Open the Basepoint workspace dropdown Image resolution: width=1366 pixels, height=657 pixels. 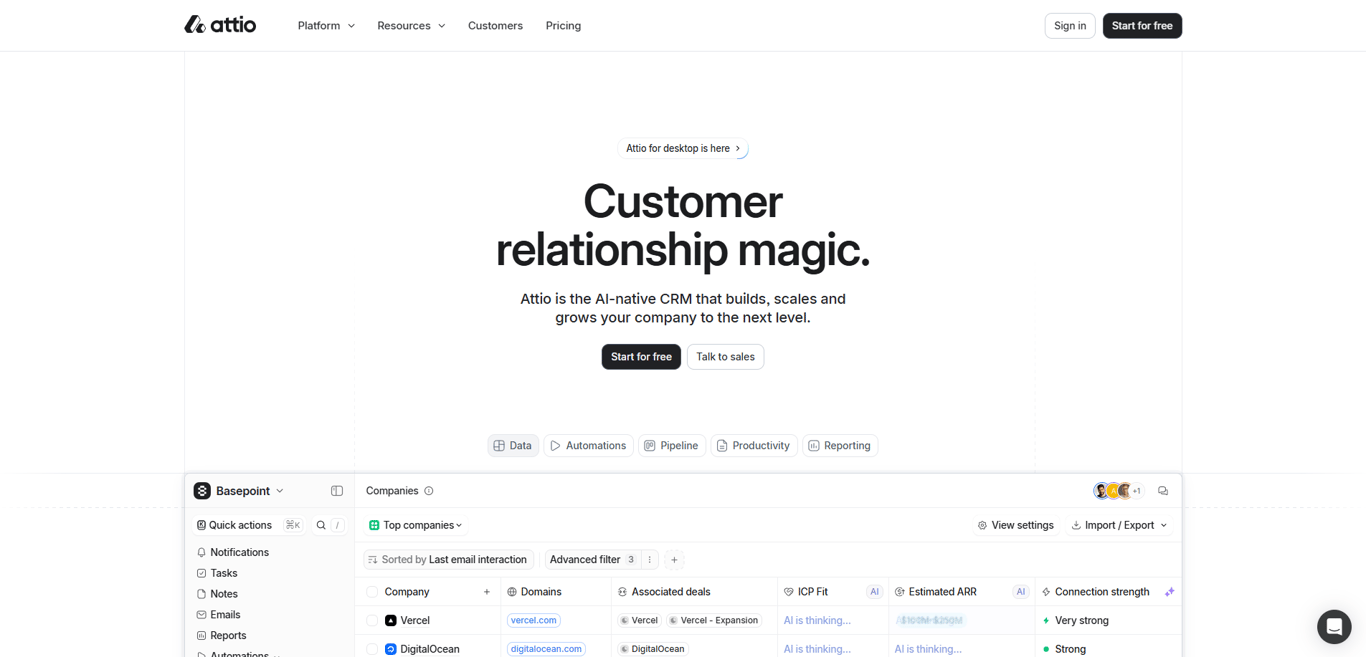click(240, 491)
